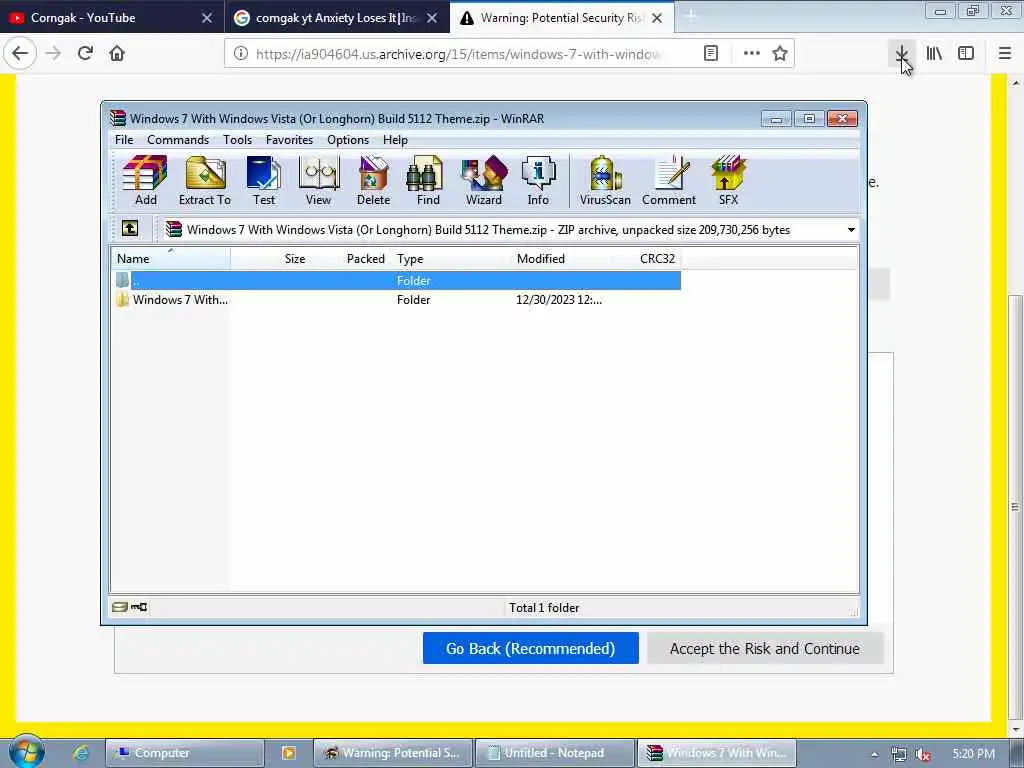Click the muted volume tray icon
1024x768 pixels.
tap(922, 754)
